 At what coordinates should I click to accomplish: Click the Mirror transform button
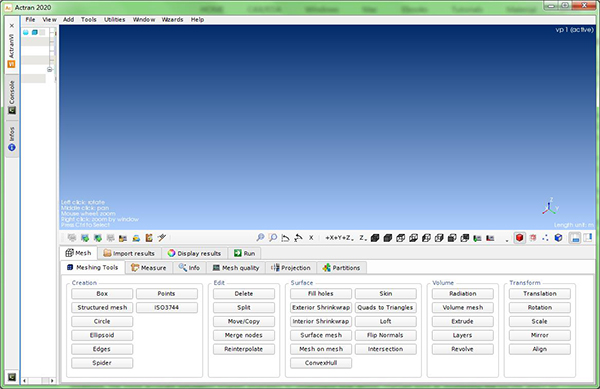pyautogui.click(x=540, y=335)
